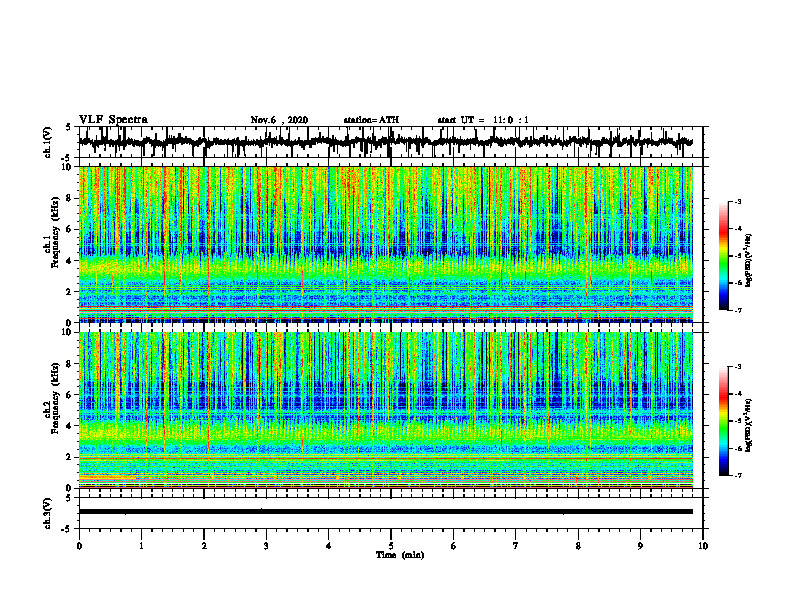Viewport: 792px width, 612px height.
Task: Select the "Nov.6 , 2020" date text
Action: (279, 120)
